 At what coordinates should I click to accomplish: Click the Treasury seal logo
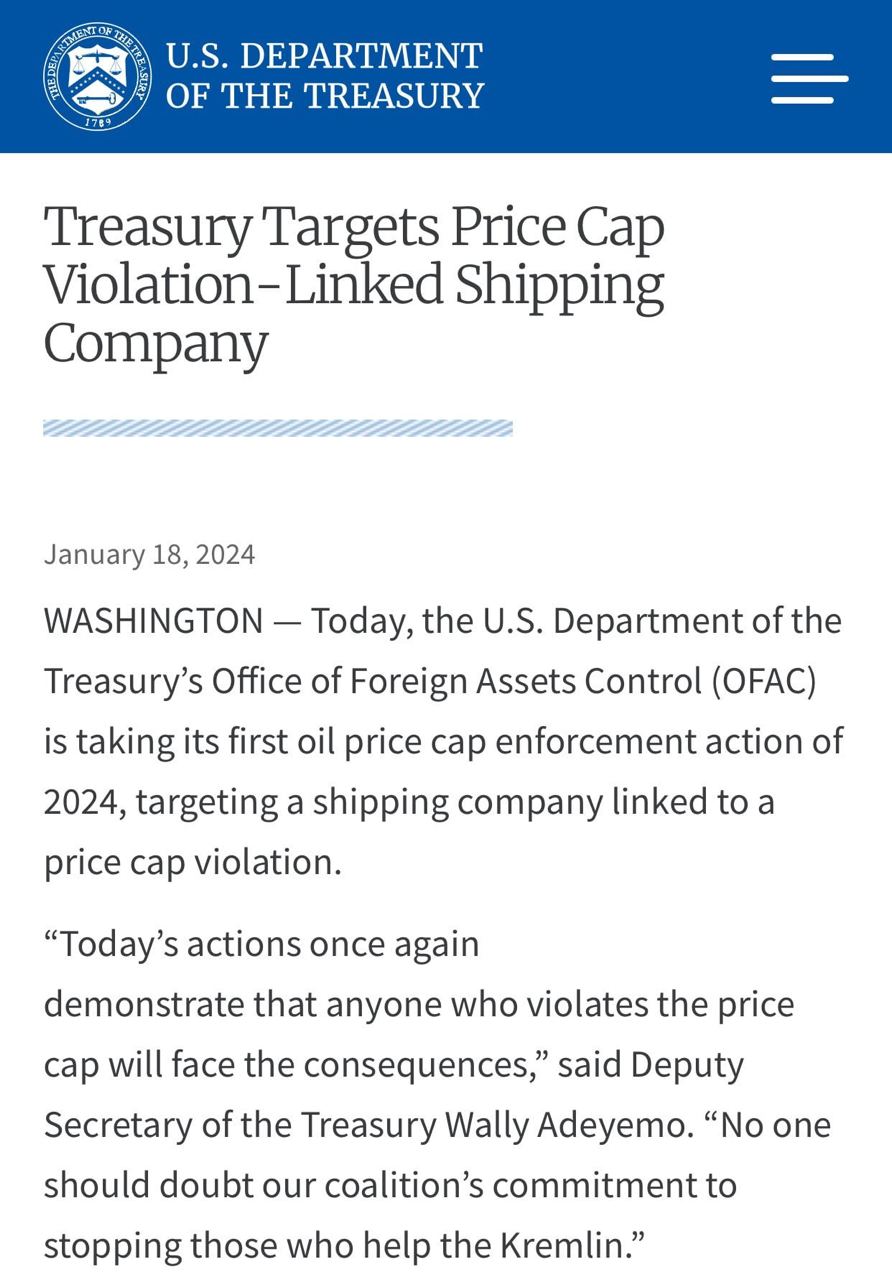coord(97,76)
